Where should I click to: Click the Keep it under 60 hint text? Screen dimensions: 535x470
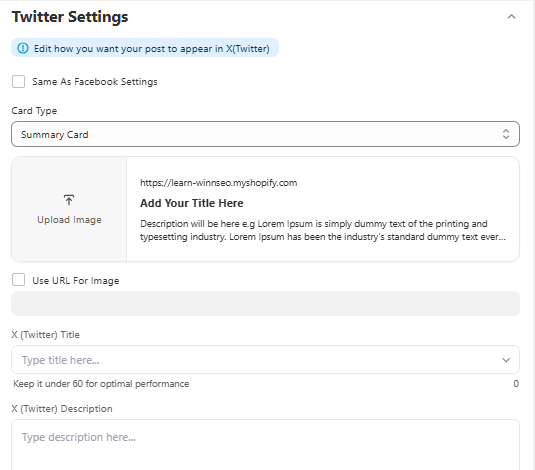pos(101,384)
